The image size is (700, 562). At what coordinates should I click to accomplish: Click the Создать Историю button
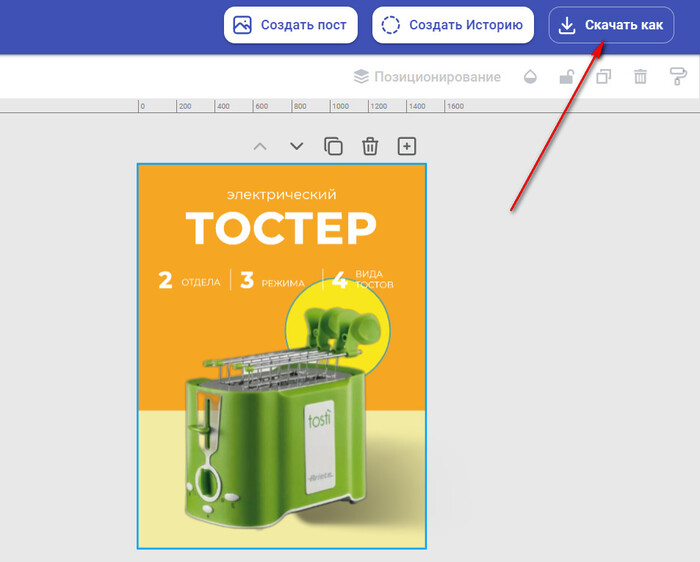(x=453, y=25)
